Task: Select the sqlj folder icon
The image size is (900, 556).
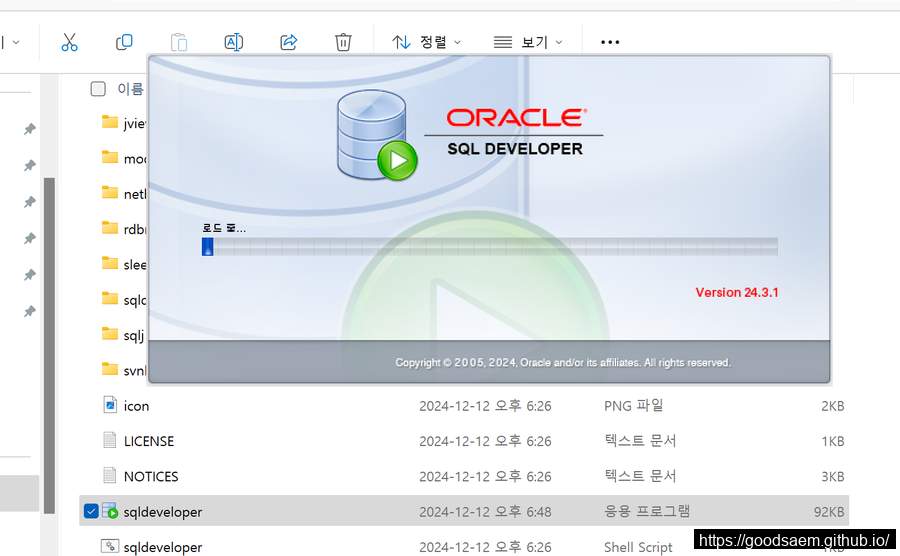Action: (x=110, y=334)
